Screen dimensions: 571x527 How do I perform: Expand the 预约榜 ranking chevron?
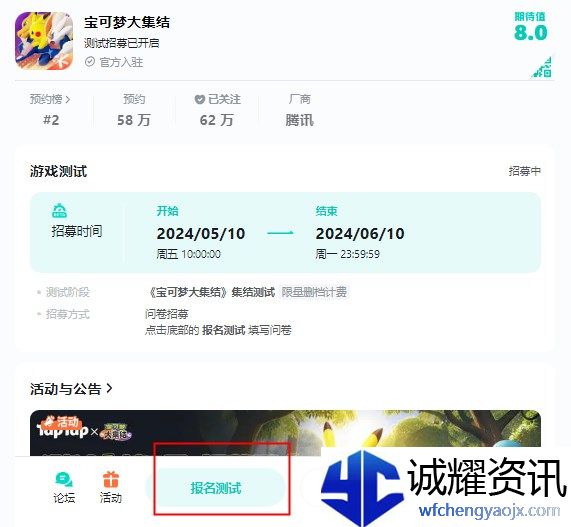(68, 99)
